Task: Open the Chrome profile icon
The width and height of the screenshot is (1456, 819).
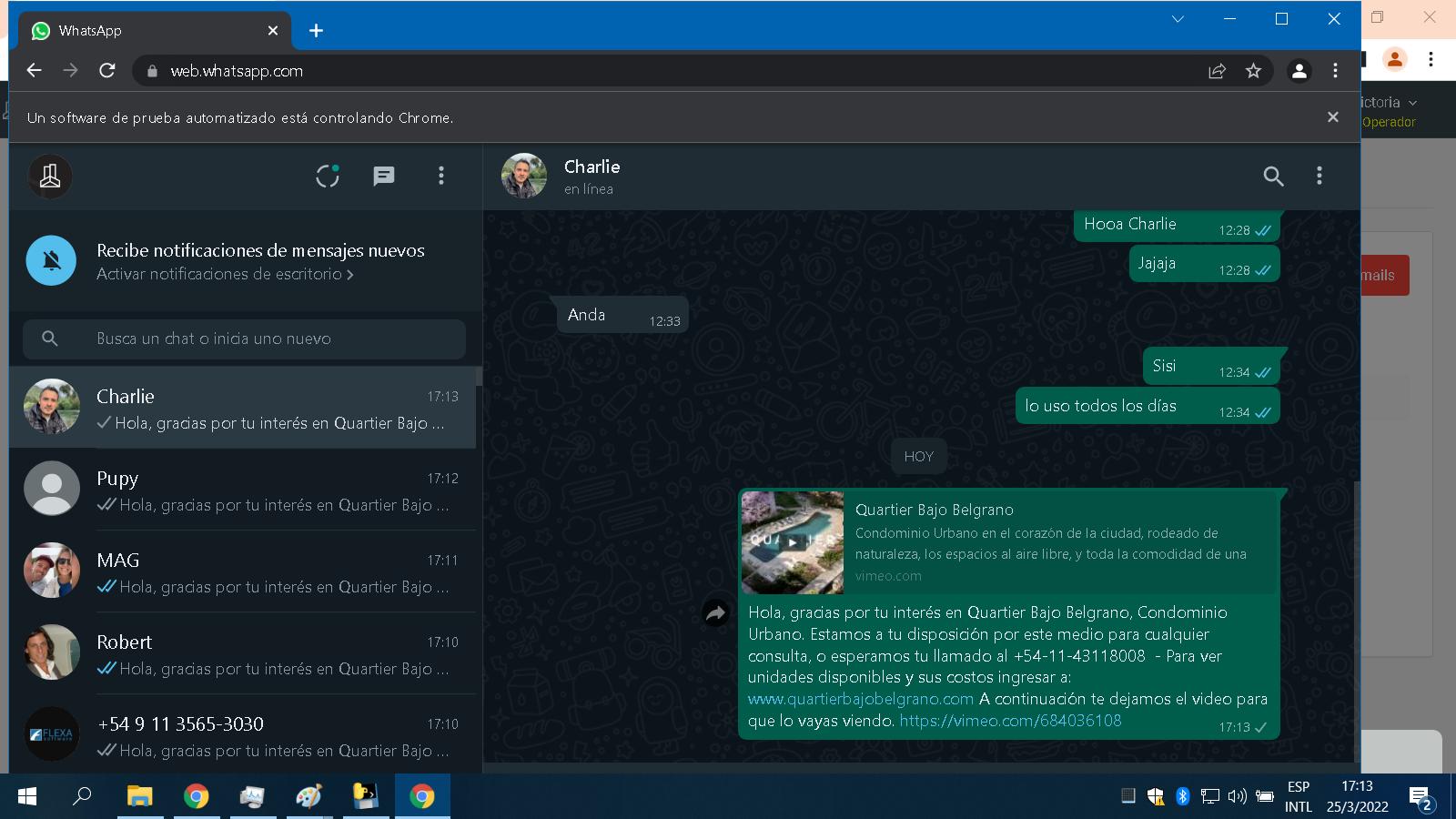Action: pos(1299,71)
